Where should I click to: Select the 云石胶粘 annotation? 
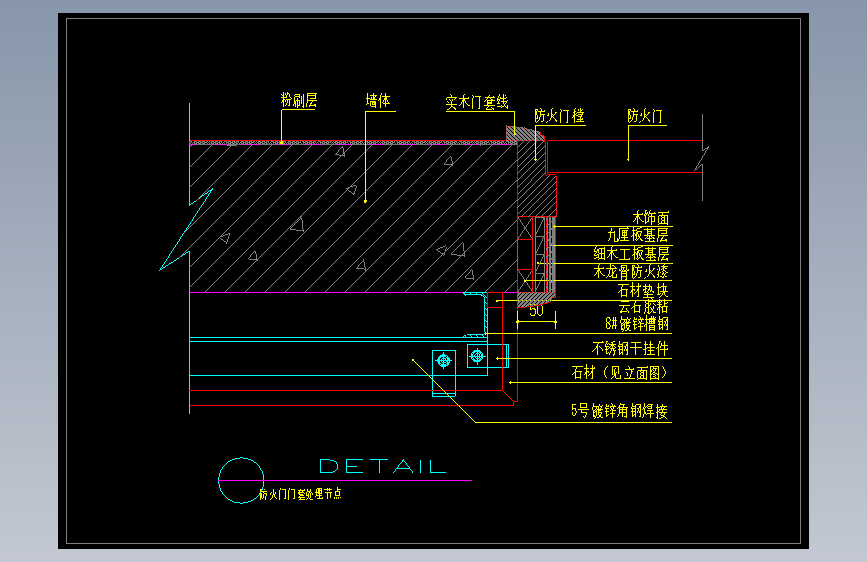click(644, 307)
